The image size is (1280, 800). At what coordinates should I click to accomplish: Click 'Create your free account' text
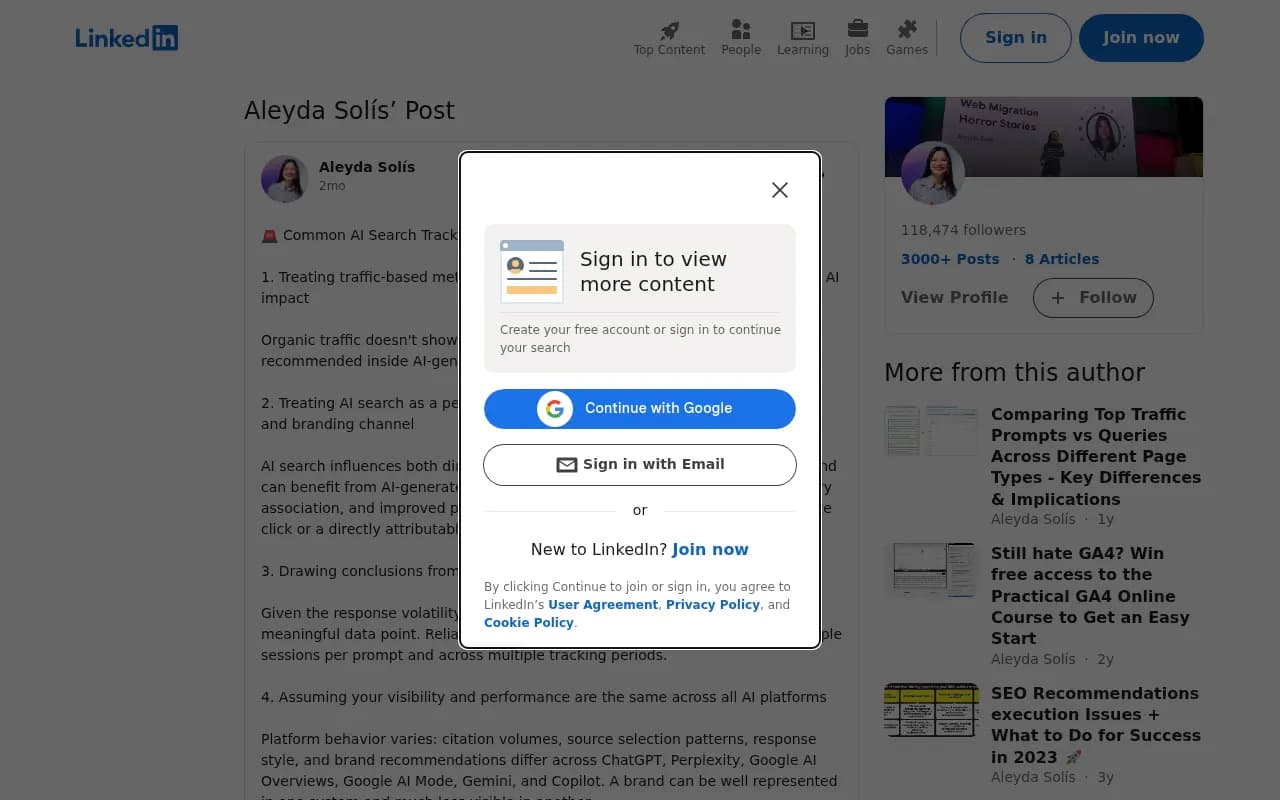(640, 339)
